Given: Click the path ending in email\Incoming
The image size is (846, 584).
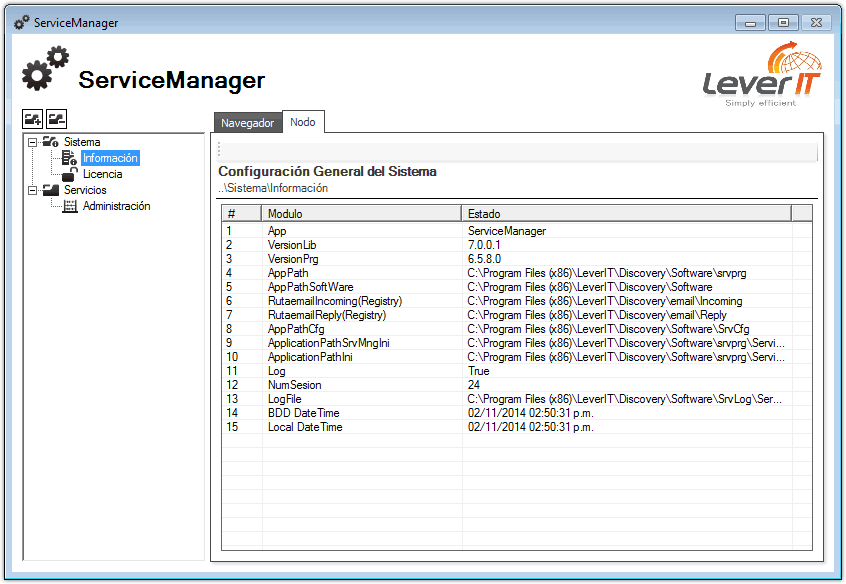Looking at the screenshot, I should (x=605, y=301).
